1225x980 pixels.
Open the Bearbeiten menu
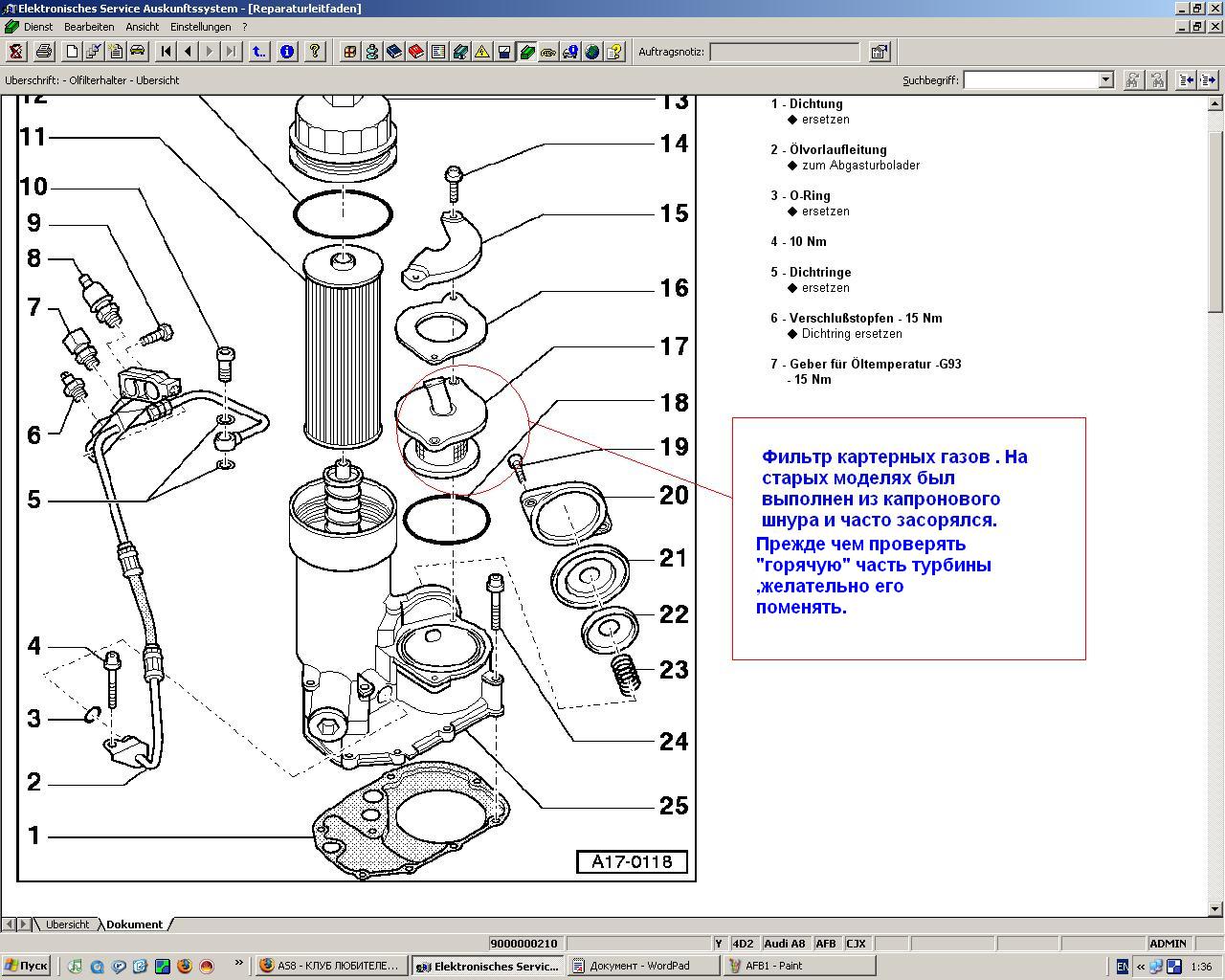tap(89, 27)
